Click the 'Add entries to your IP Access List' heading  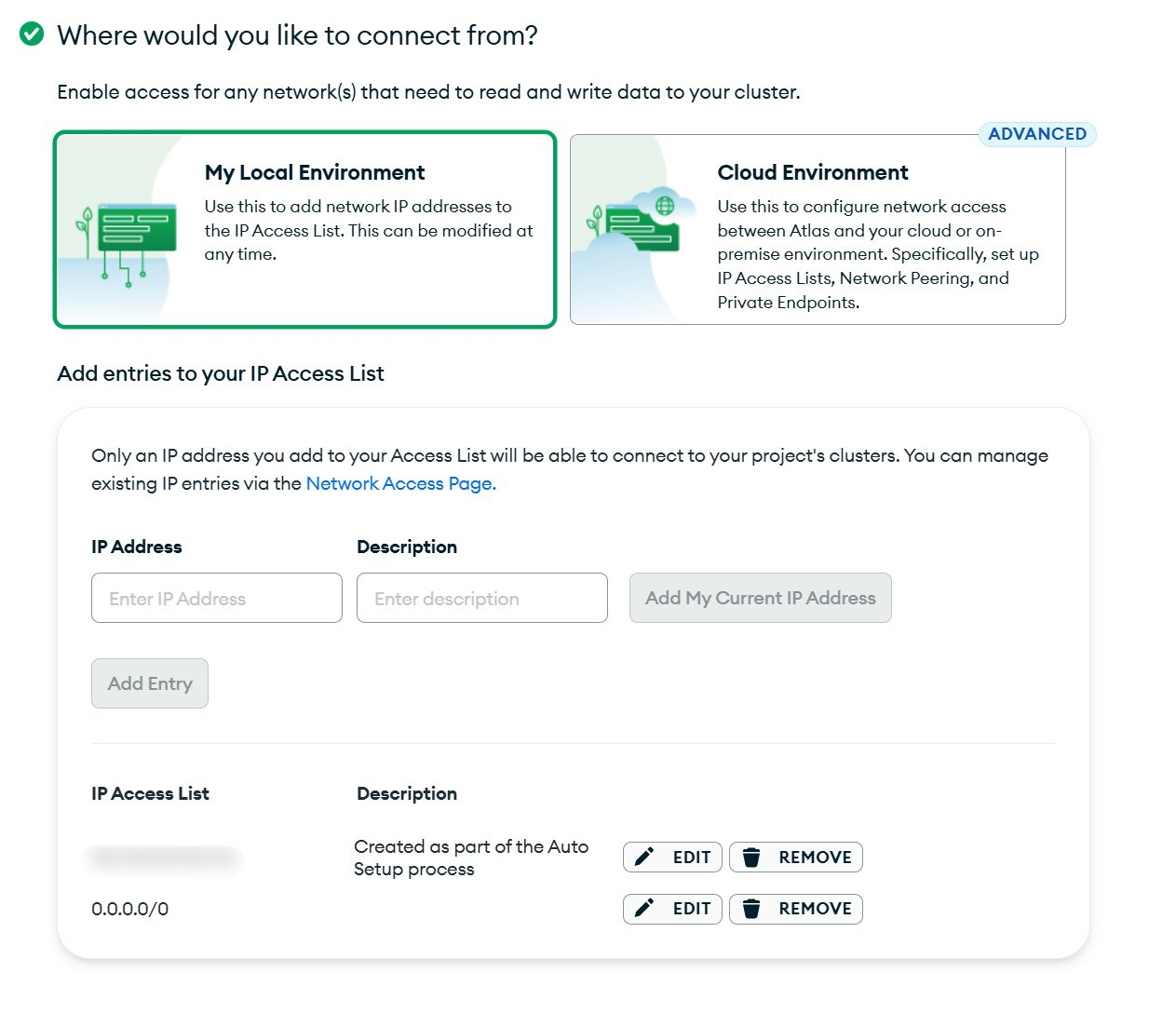point(221,373)
